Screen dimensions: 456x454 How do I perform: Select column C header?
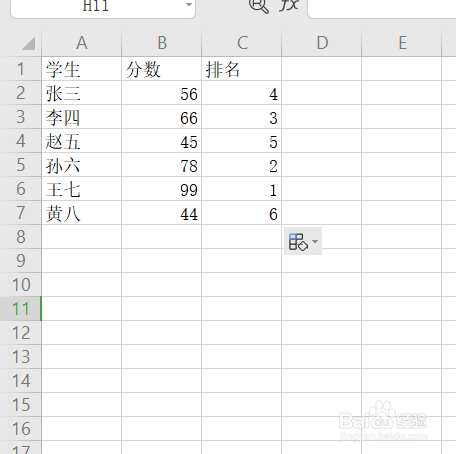coord(242,43)
